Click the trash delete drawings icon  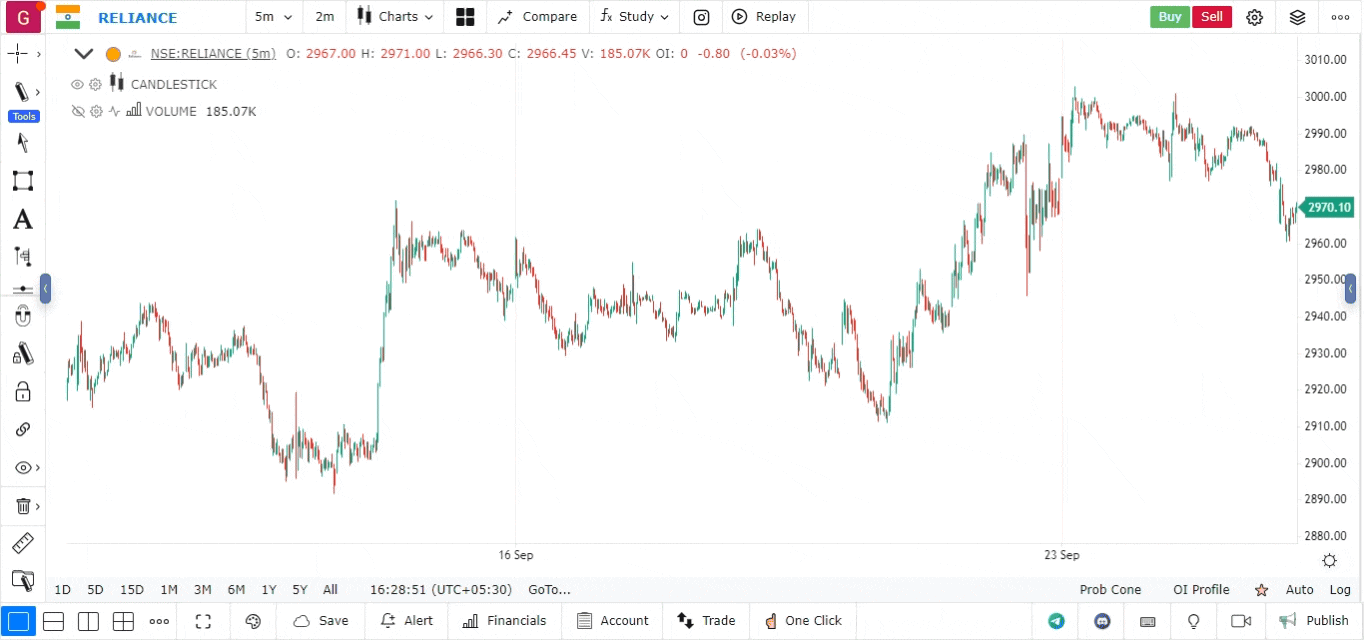coord(23,506)
